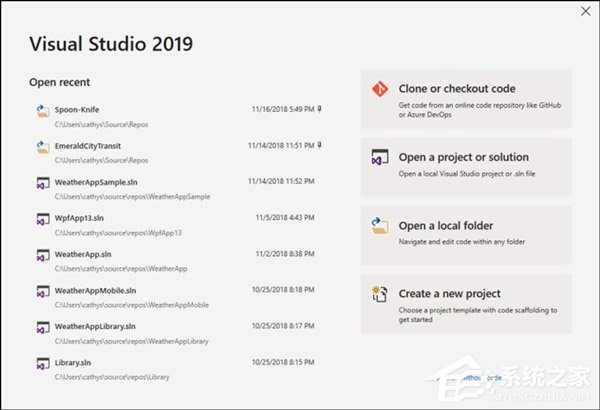Click the 11/16/2018 5:49 PM timestamp
This screenshot has height=410, width=600.
pos(283,109)
